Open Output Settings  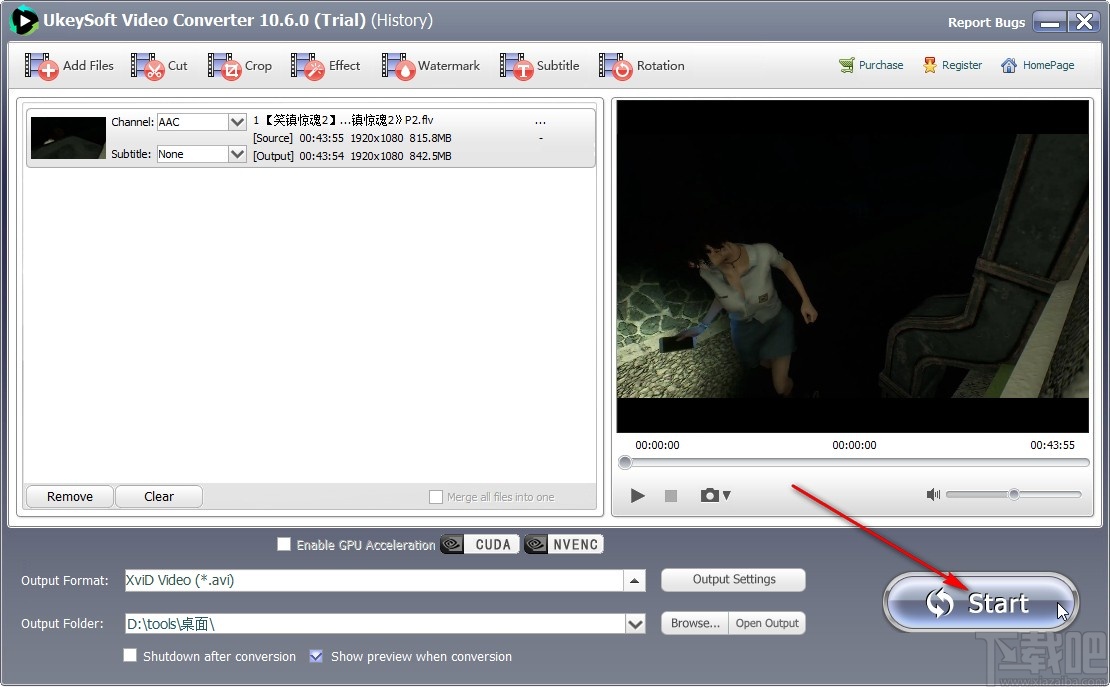pos(733,579)
